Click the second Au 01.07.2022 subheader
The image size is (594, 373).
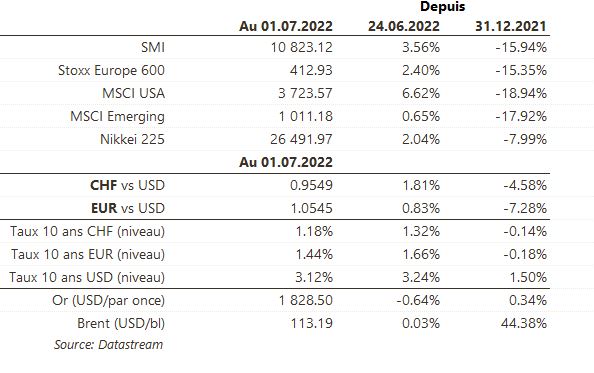tap(286, 162)
